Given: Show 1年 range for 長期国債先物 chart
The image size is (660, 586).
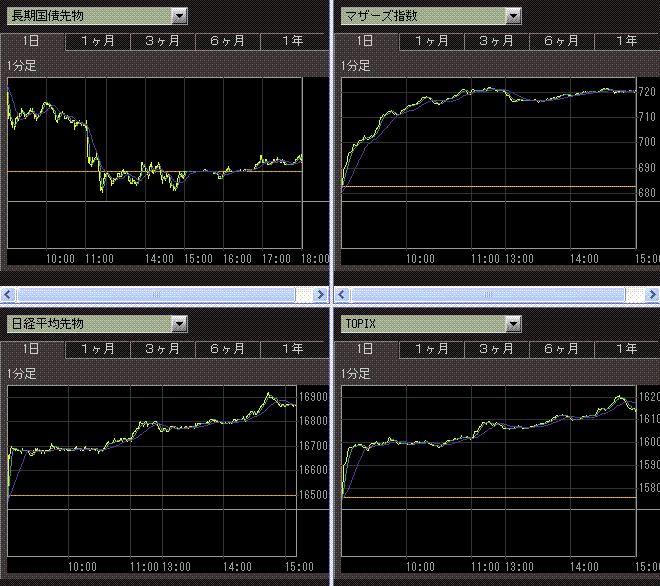Looking at the screenshot, I should pos(292,41).
